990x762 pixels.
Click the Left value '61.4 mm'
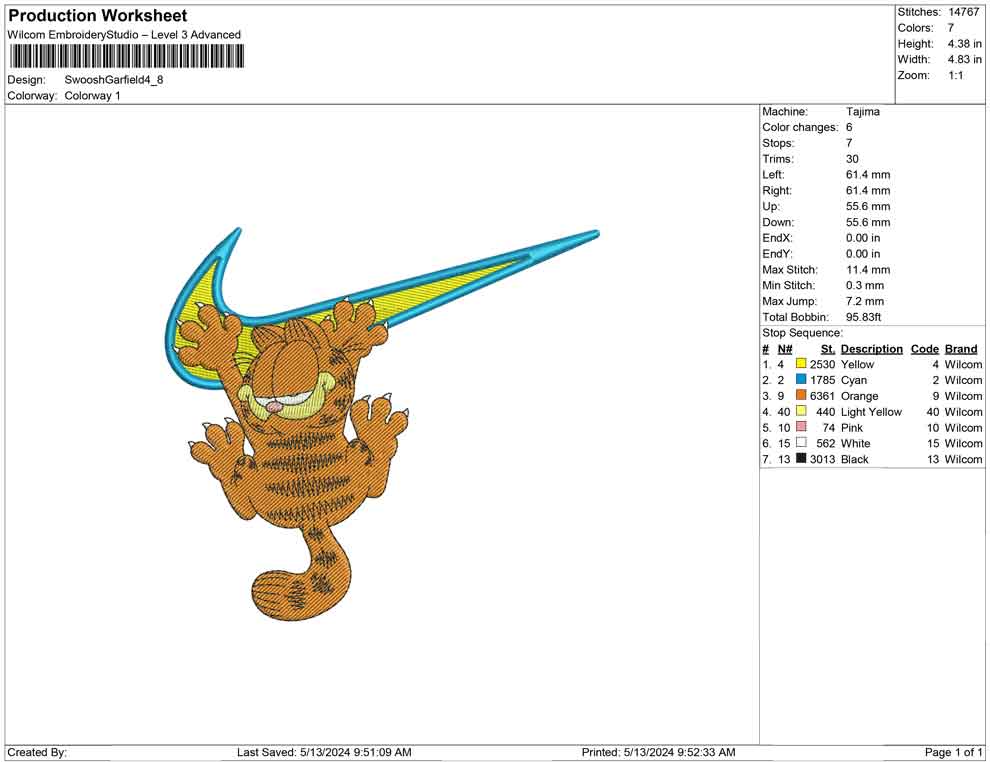(868, 175)
